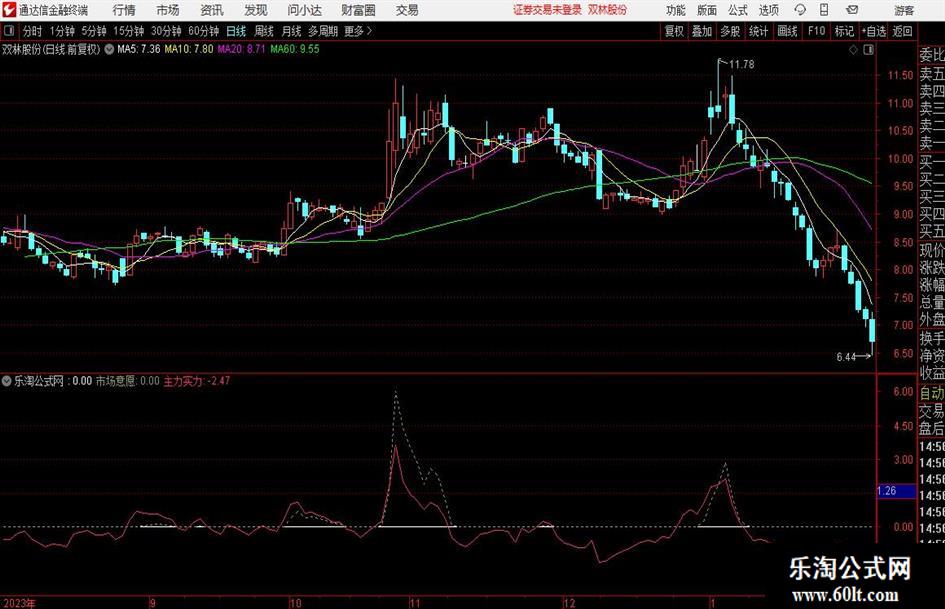Image resolution: width=945 pixels, height=609 pixels.
Task: Open the 交易 menu
Action: coord(407,10)
